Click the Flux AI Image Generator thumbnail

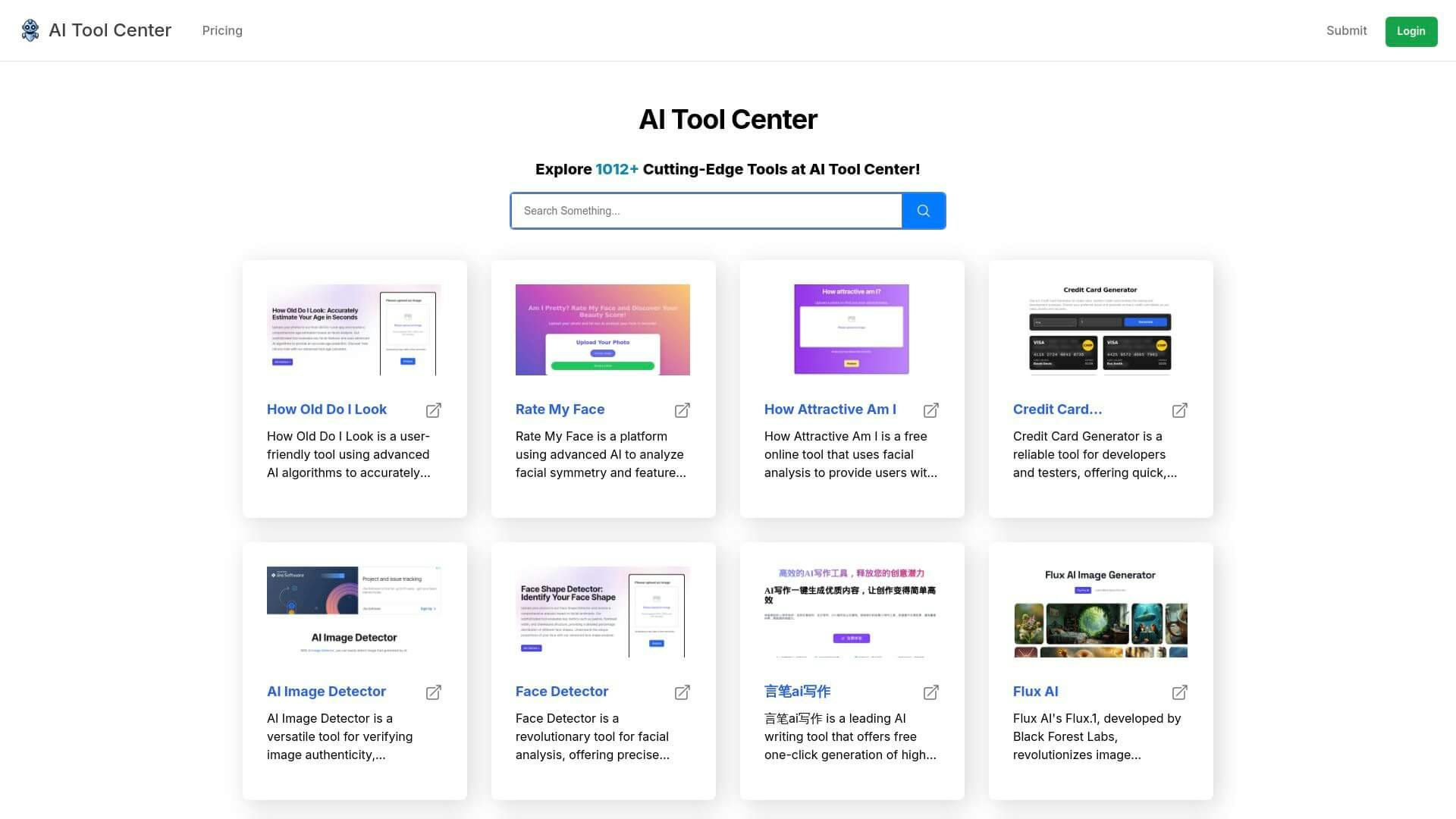pyautogui.click(x=1100, y=612)
